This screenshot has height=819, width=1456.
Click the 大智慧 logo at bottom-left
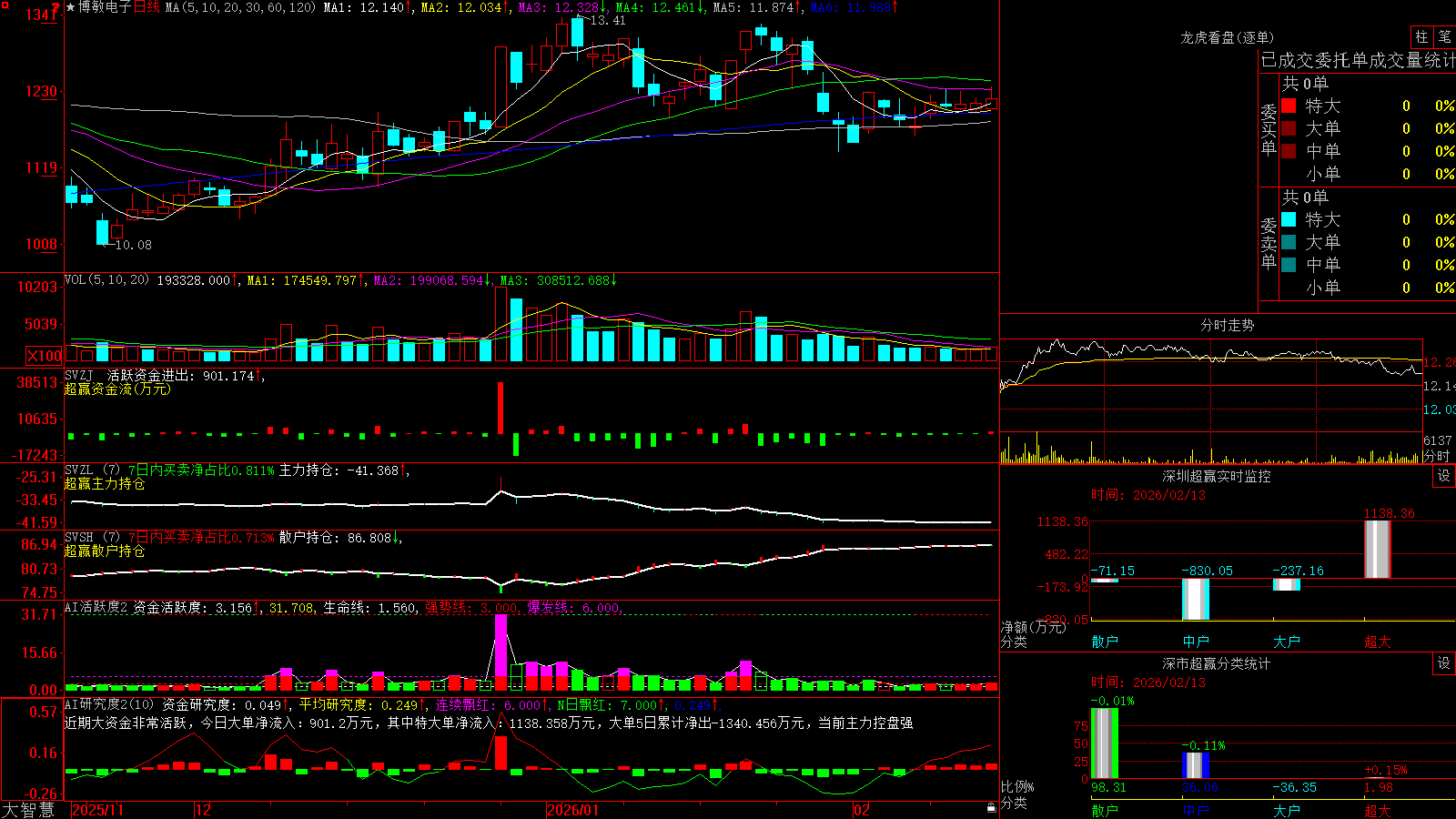27,809
